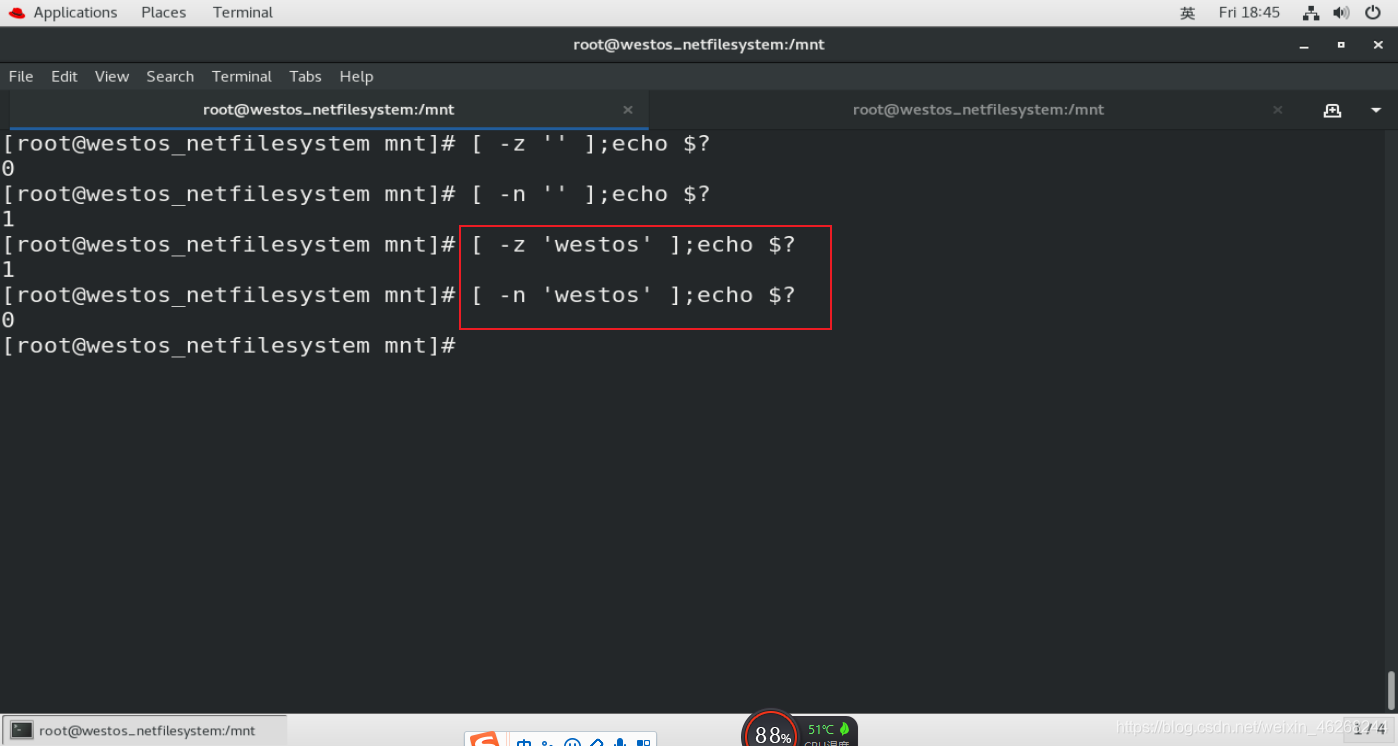This screenshot has width=1398, height=746.
Task: Click the window title root@westos_netfilesystem:/mnt
Action: [x=699, y=44]
